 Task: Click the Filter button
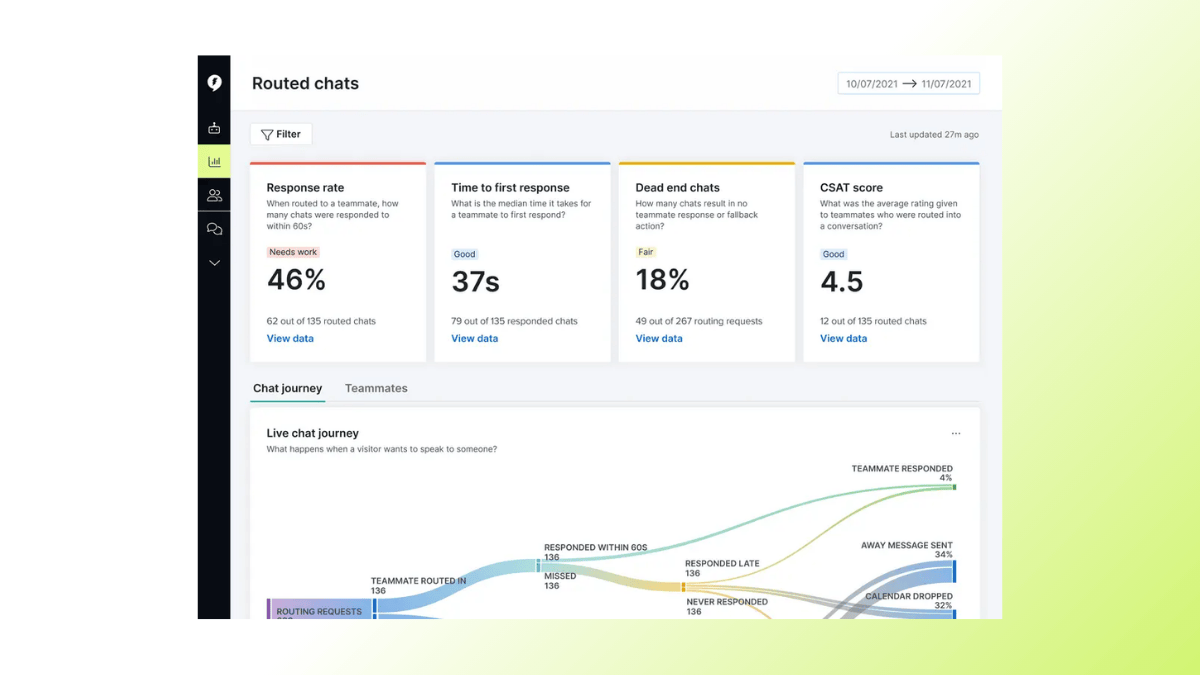coord(280,133)
